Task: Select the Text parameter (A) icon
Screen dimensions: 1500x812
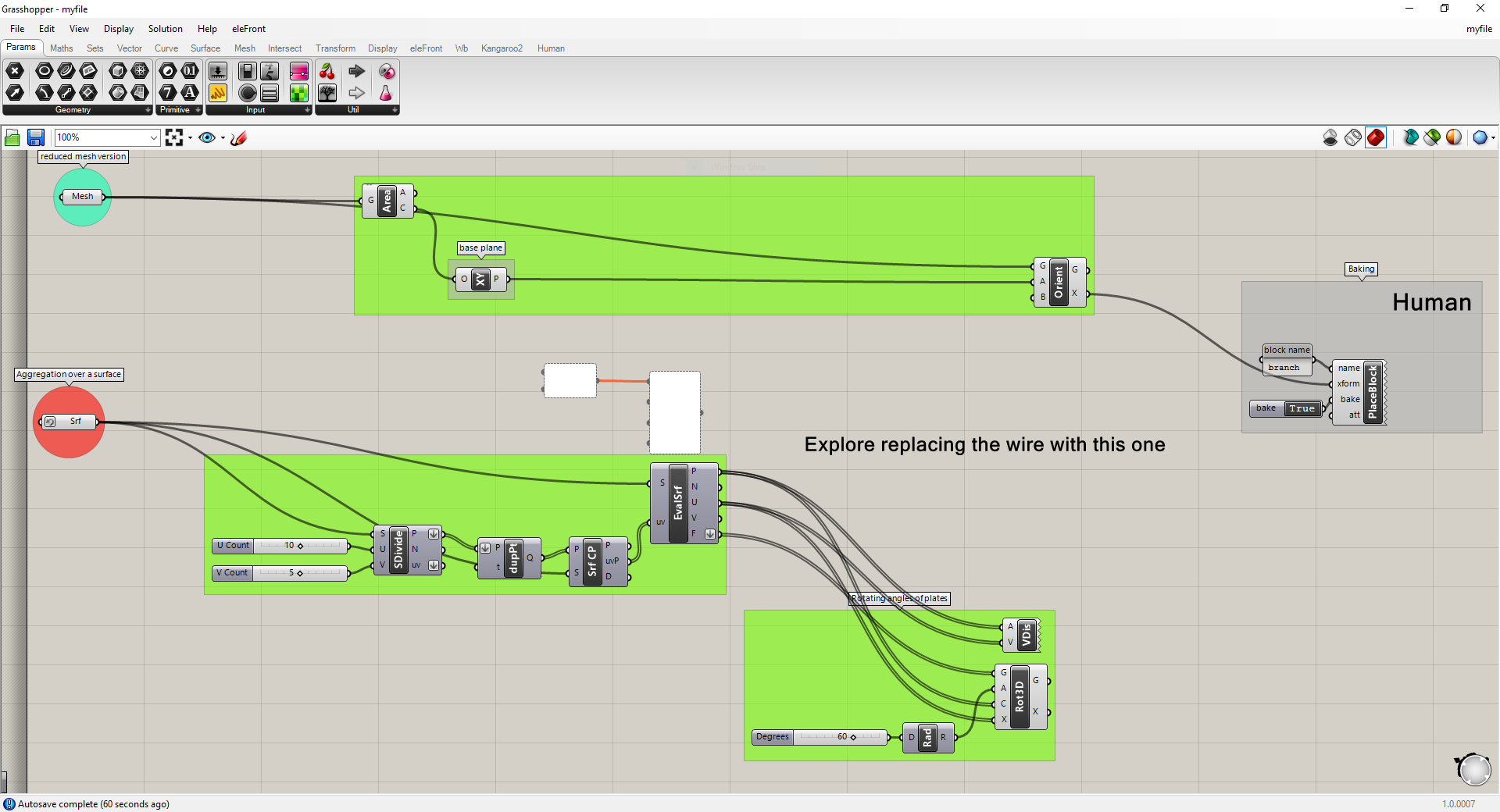Action: tap(191, 93)
